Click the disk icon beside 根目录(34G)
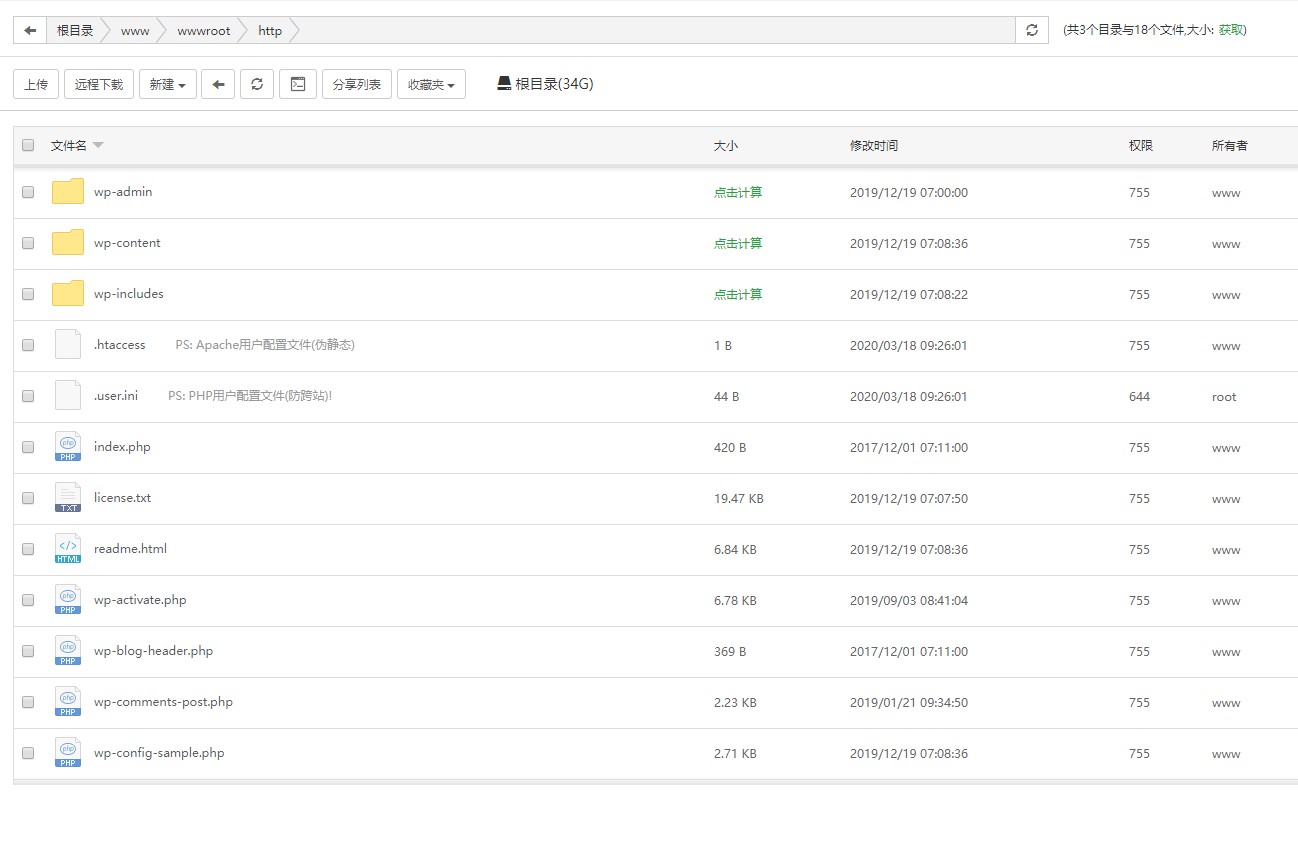 tap(504, 84)
